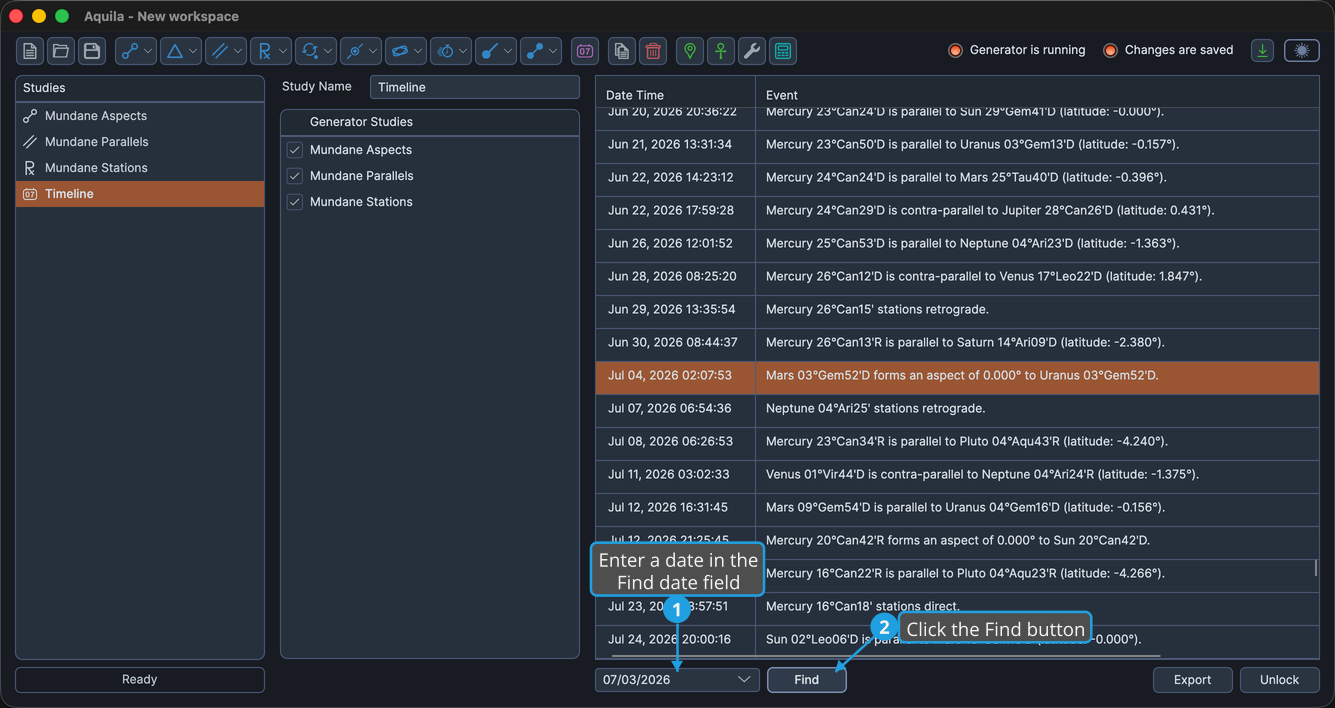This screenshot has width=1335, height=708.
Task: Select the Jul 04, 2026 02:07:53 row
Action: pyautogui.click(x=957, y=376)
